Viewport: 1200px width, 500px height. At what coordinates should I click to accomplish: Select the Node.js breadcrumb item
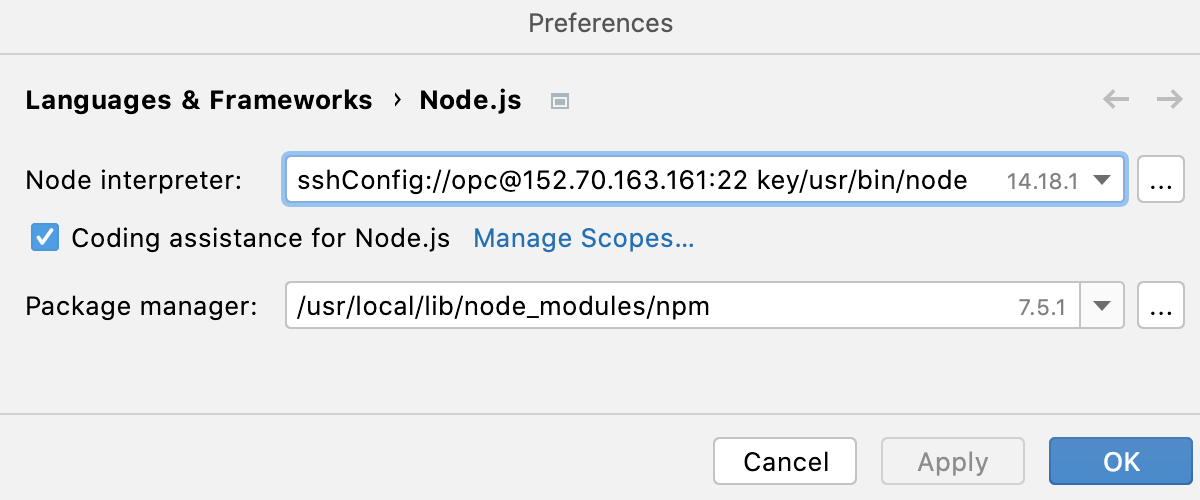[x=470, y=100]
